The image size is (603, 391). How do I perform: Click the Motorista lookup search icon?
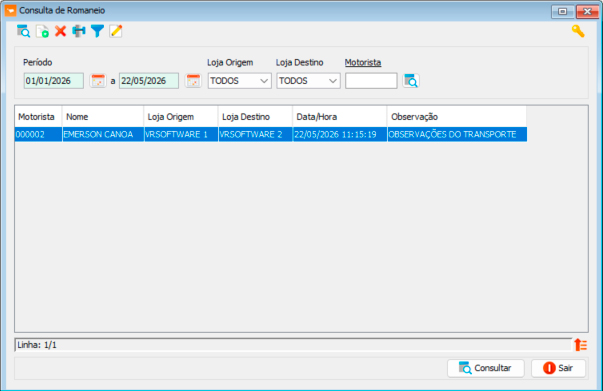pos(411,81)
